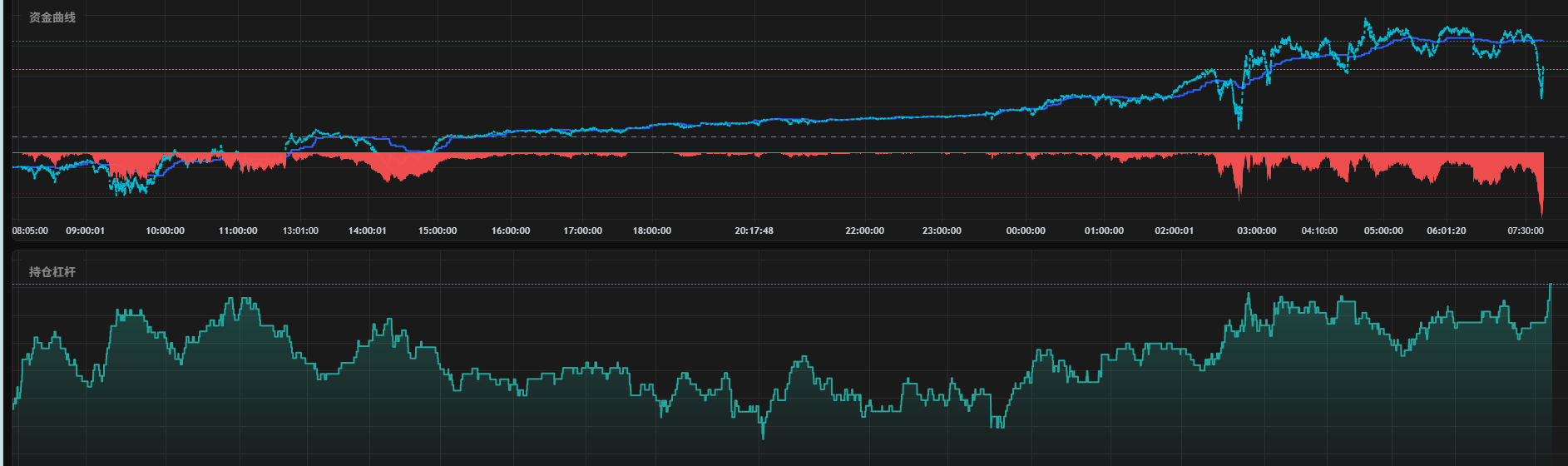1568x466 pixels.
Task: Click the 10:00:00 time axis label
Action: pos(166,231)
